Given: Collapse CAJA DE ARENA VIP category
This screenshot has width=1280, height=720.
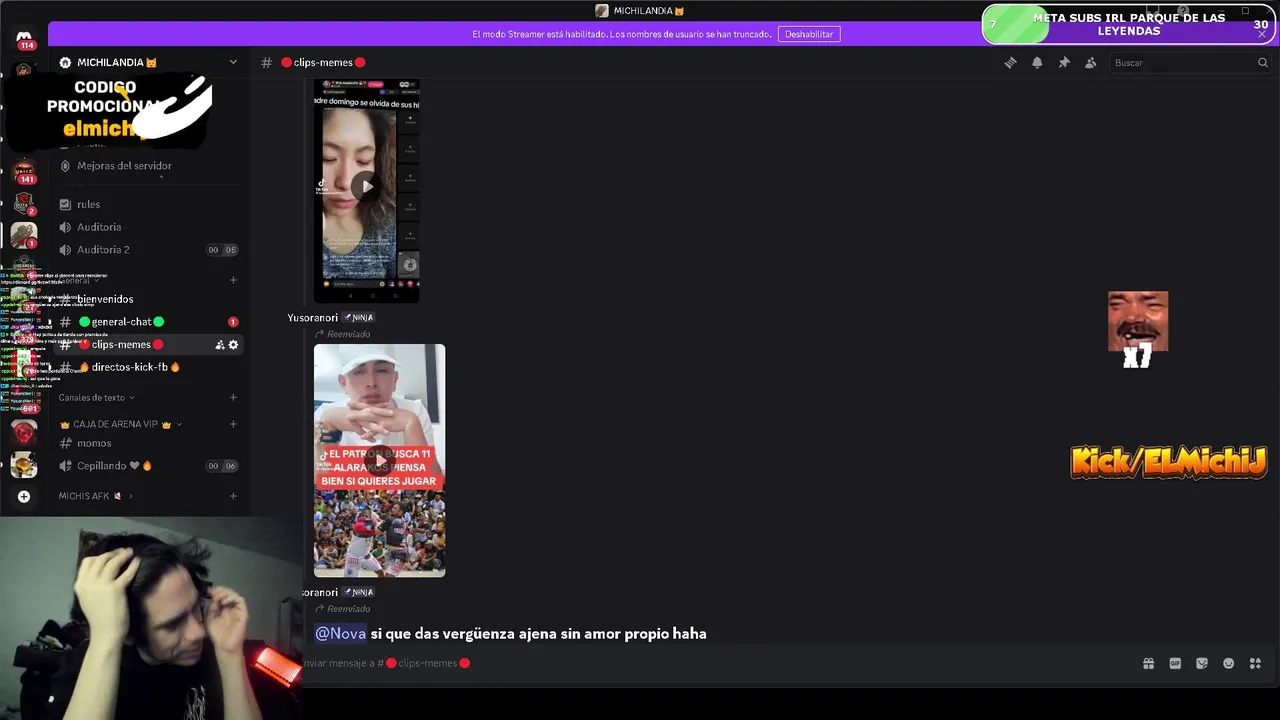Looking at the screenshot, I should (x=121, y=424).
